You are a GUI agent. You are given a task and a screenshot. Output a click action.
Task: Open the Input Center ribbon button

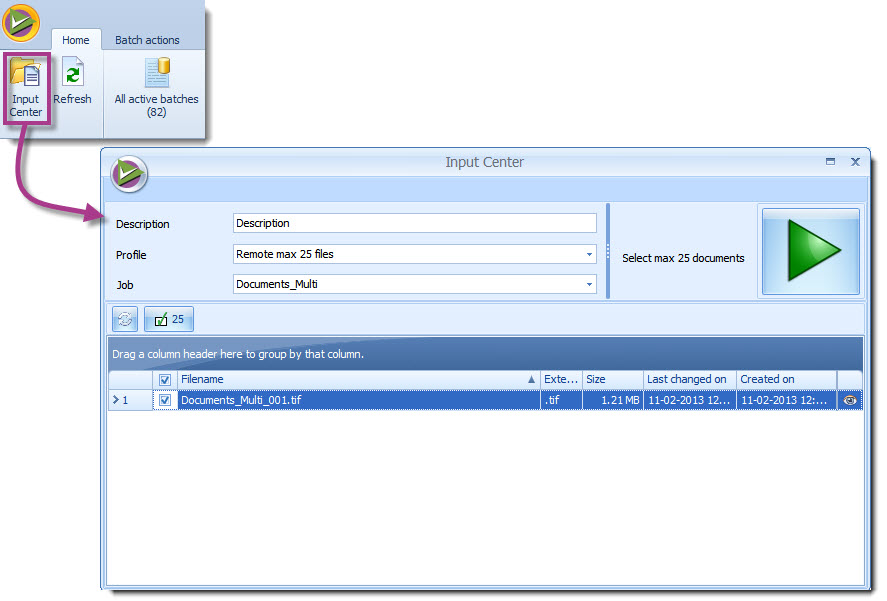[x=26, y=88]
